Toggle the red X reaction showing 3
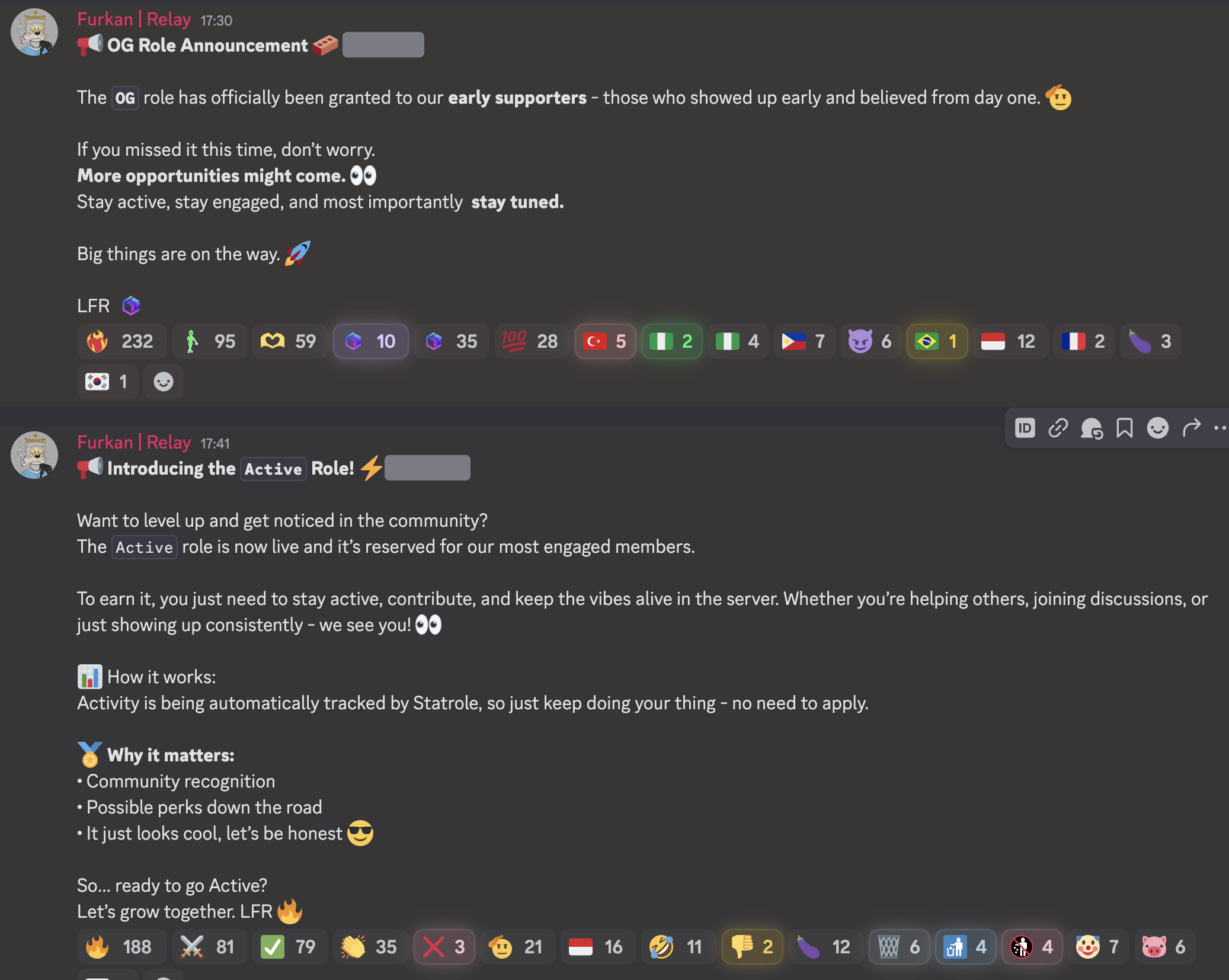Viewport: 1229px width, 980px height. click(x=444, y=947)
